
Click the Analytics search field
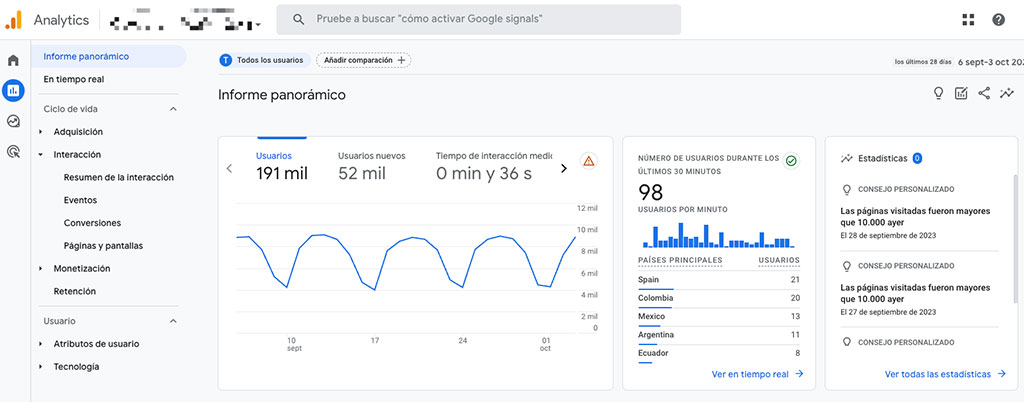click(480, 20)
